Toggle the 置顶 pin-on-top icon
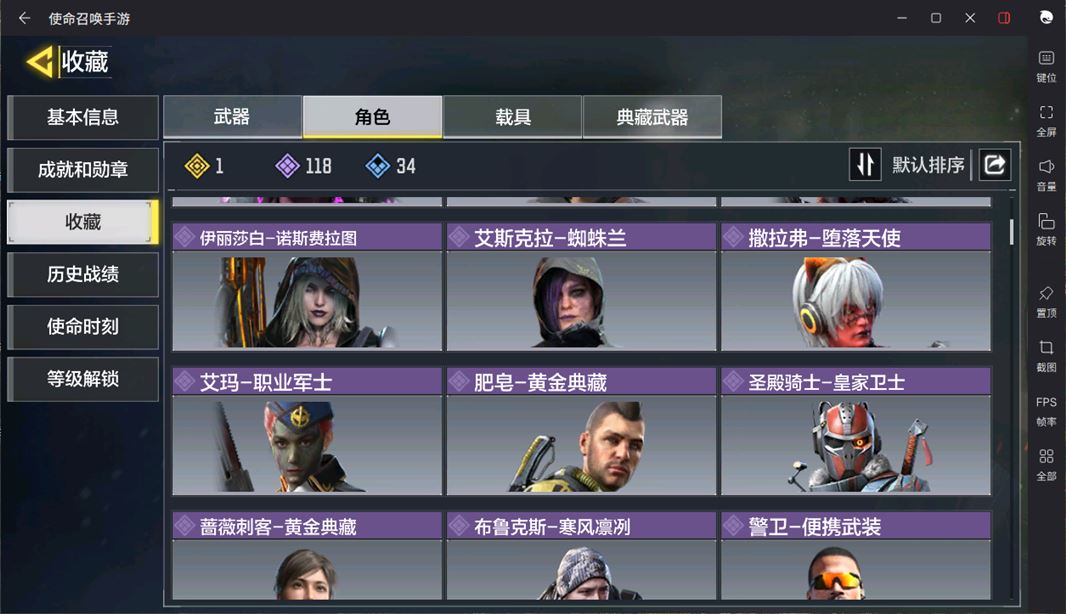Screen dimensions: 1066x614 pyautogui.click(x=1046, y=302)
